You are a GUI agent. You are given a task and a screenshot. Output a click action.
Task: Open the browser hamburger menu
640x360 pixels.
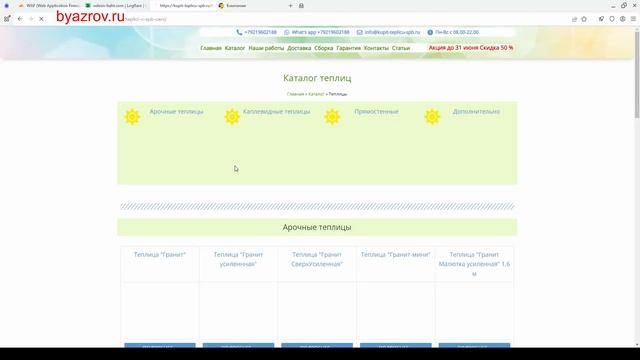(x=633, y=19)
